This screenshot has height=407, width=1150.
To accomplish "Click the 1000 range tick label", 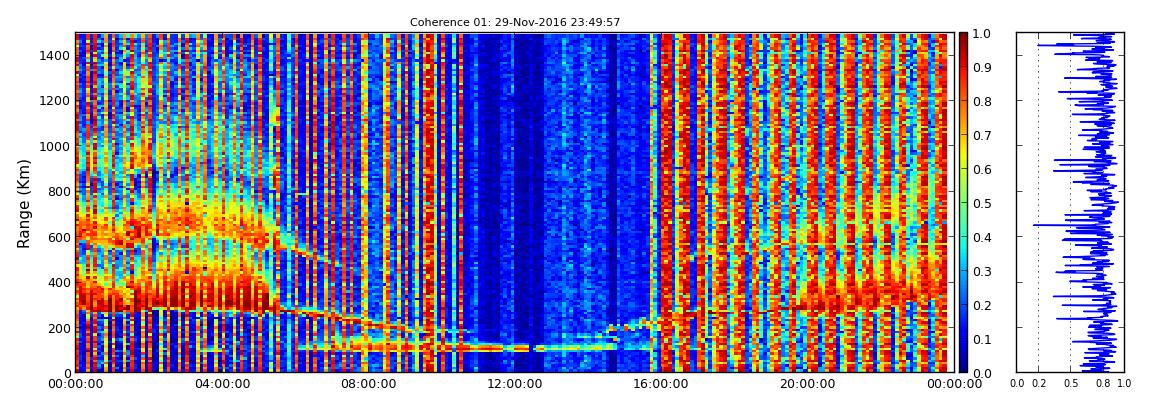I will (x=55, y=146).
